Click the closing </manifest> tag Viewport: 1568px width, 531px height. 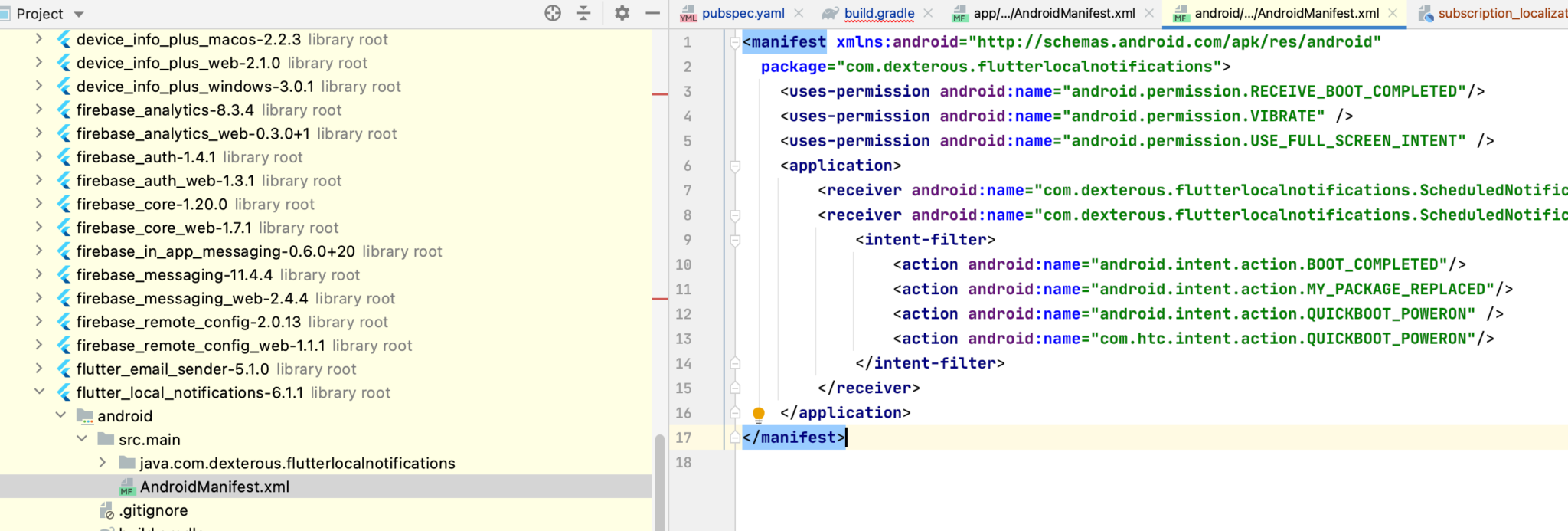[x=795, y=438]
